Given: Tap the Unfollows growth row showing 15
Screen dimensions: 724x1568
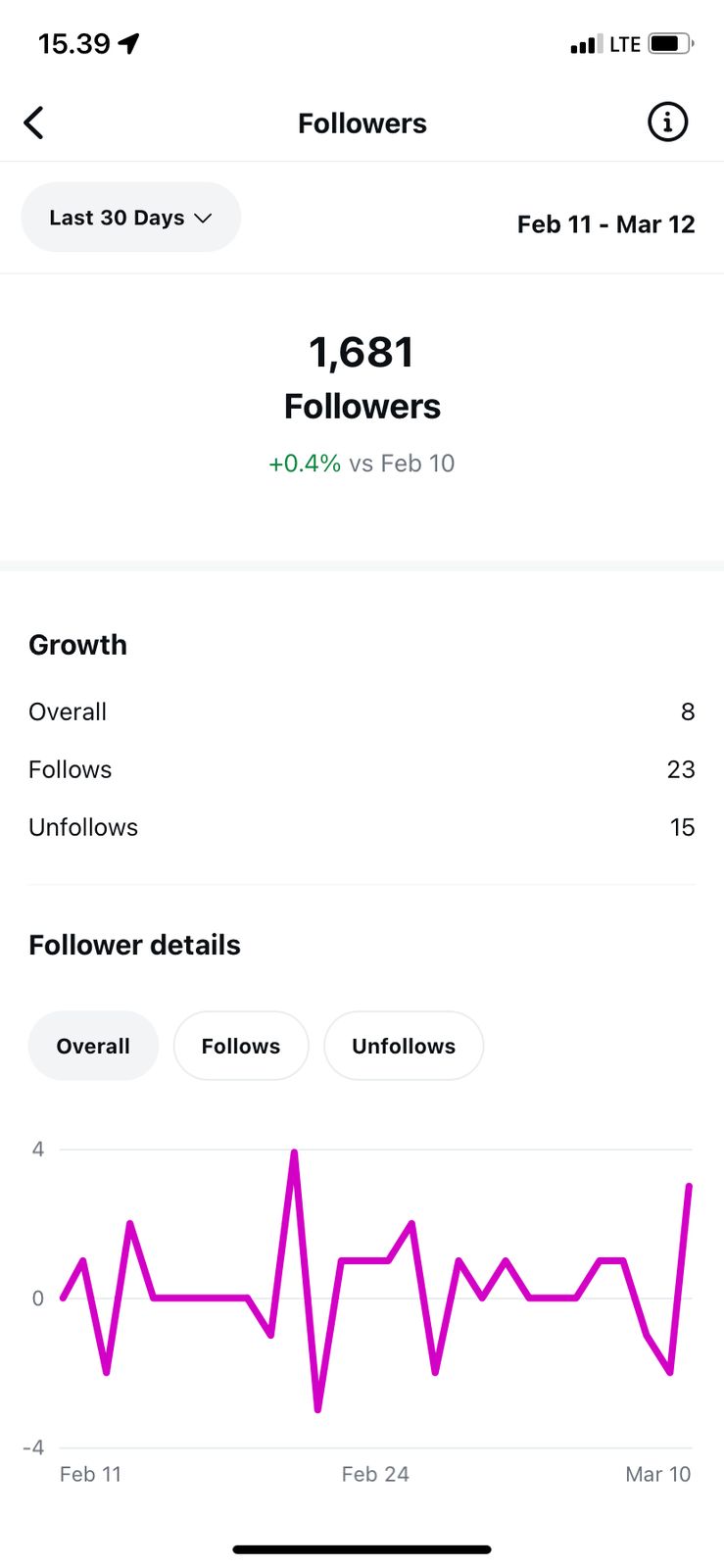Looking at the screenshot, I should 362,827.
